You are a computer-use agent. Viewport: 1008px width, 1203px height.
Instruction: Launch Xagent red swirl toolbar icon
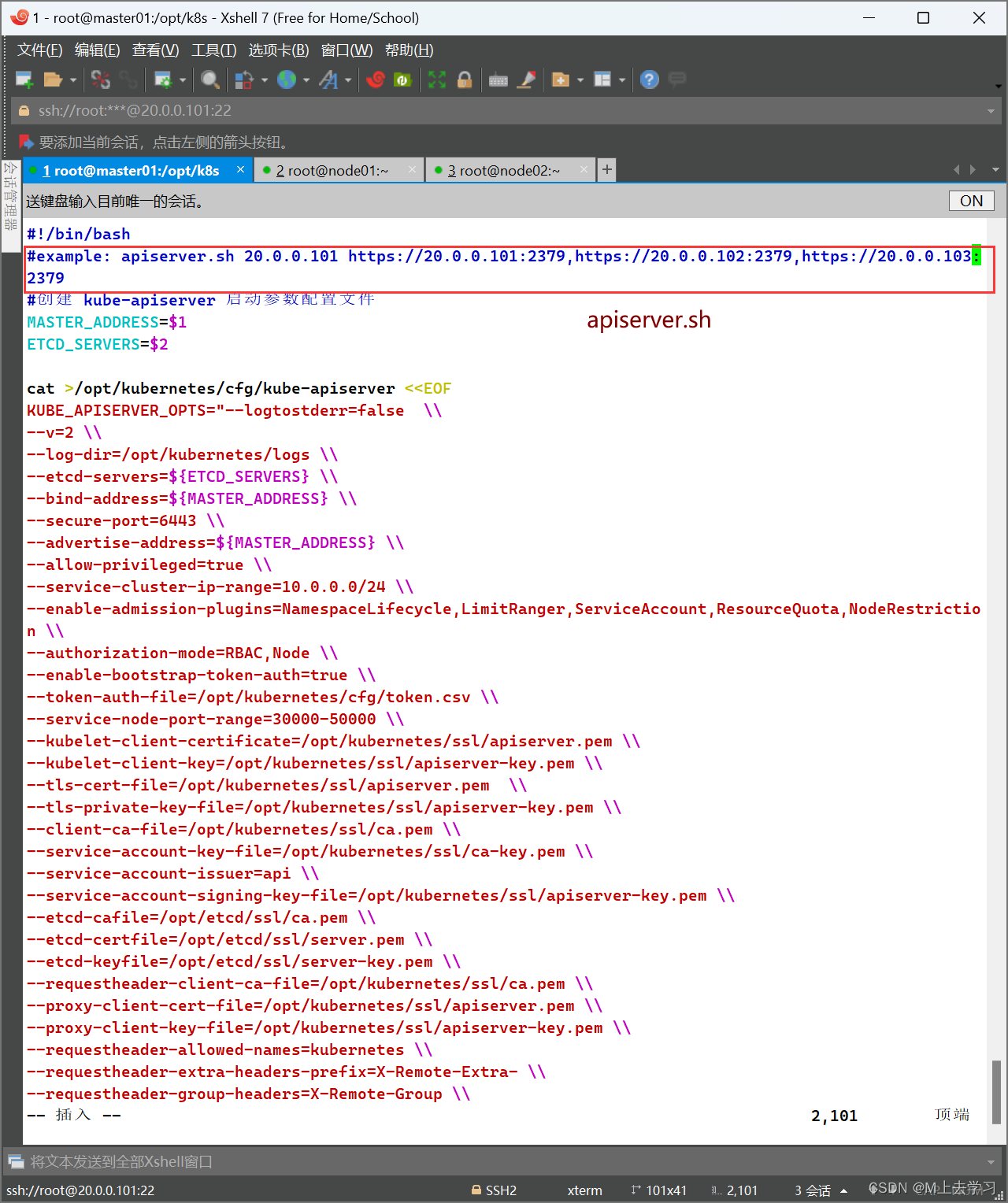tap(376, 80)
